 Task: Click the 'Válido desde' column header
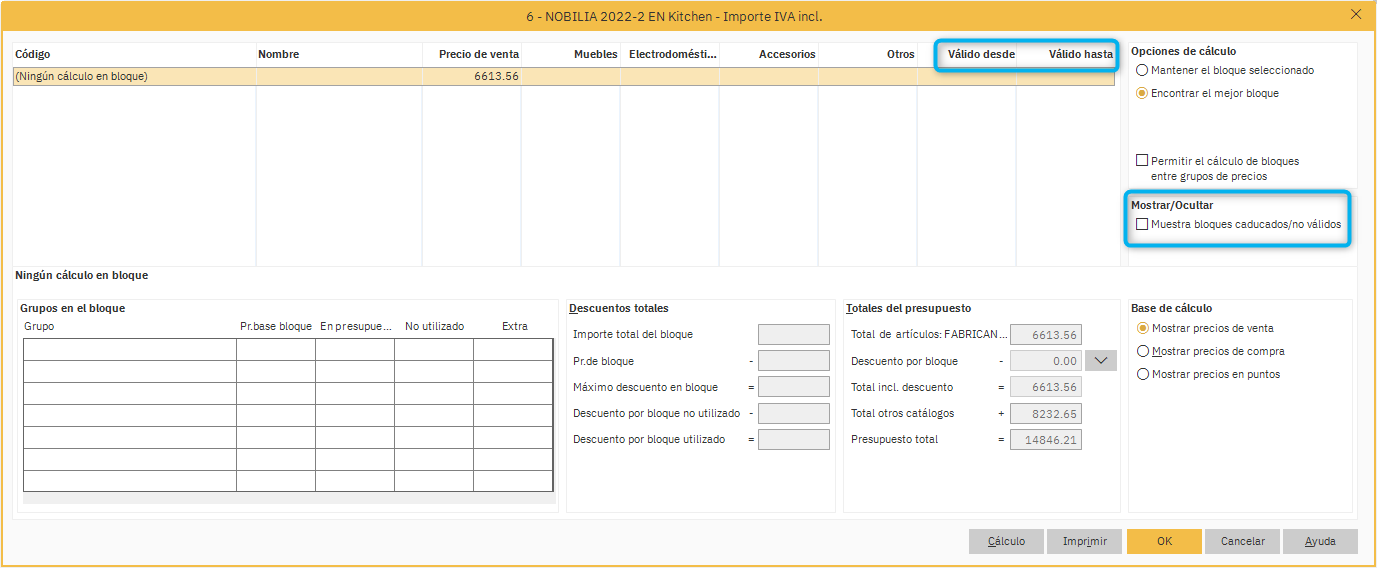[980, 54]
